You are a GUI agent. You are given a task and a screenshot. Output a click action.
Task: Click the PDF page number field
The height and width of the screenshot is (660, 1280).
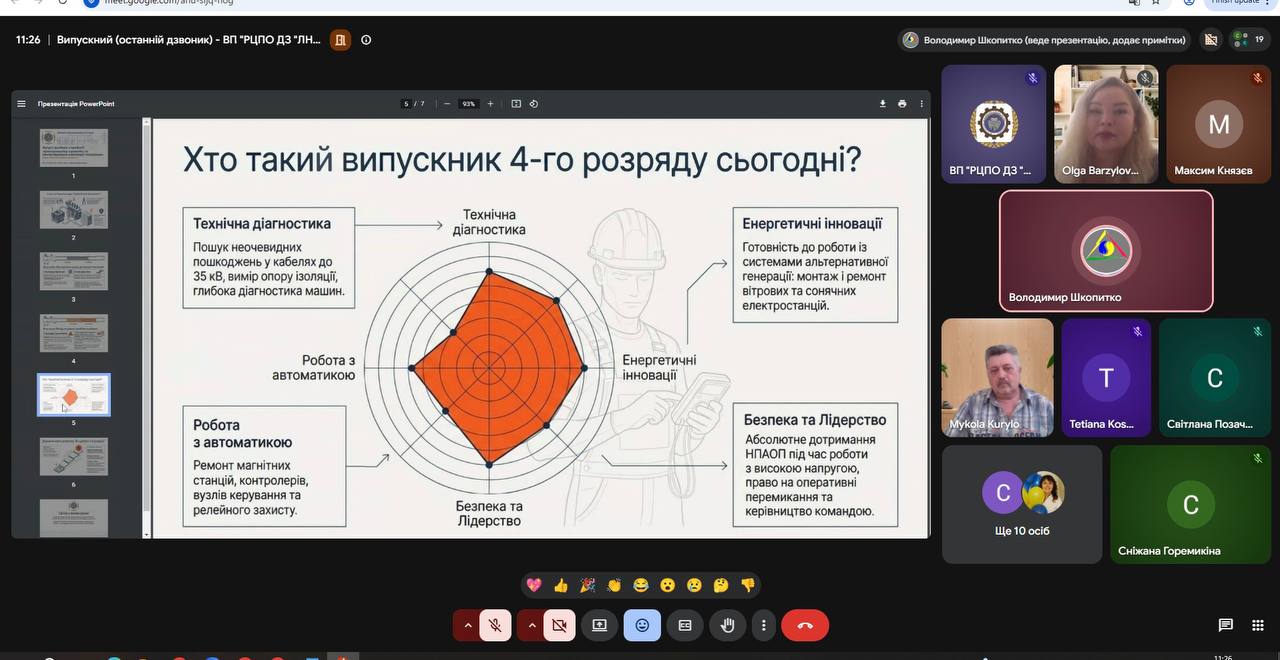click(406, 103)
